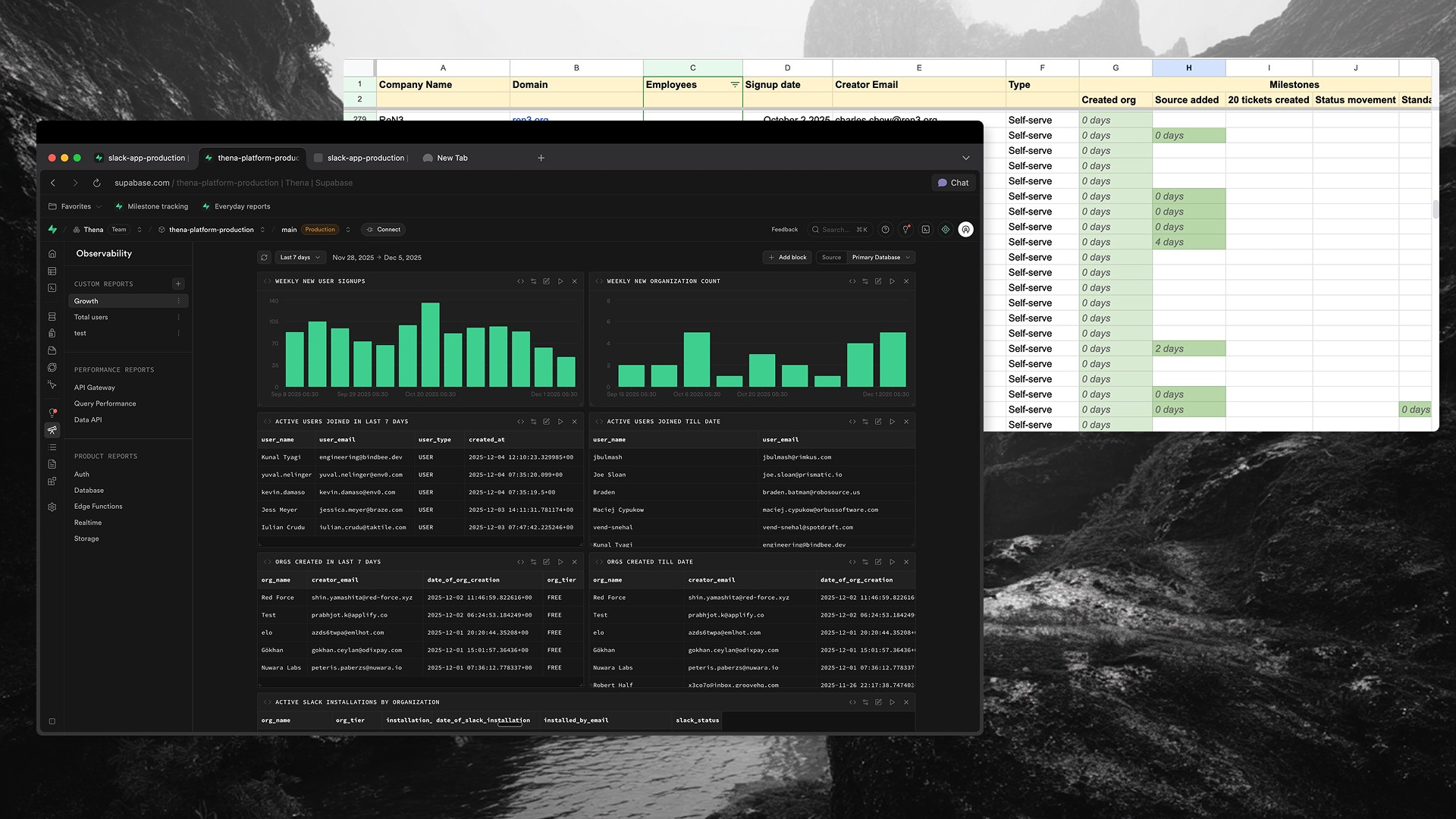Viewport: 1456px width, 819px height.
Task: Expand the Primary Database source dropdown
Action: click(x=880, y=257)
